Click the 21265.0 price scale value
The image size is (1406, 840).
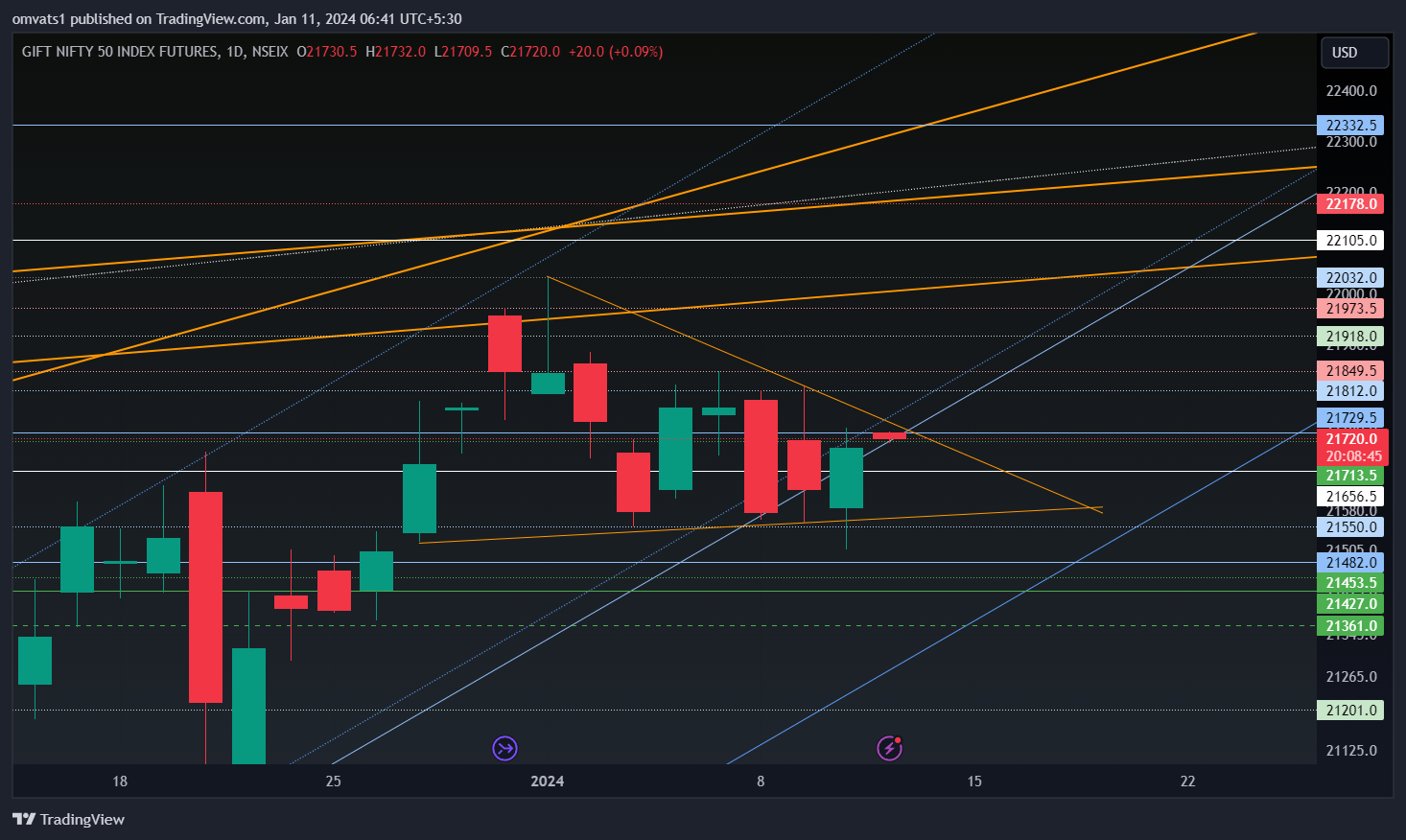(1350, 677)
